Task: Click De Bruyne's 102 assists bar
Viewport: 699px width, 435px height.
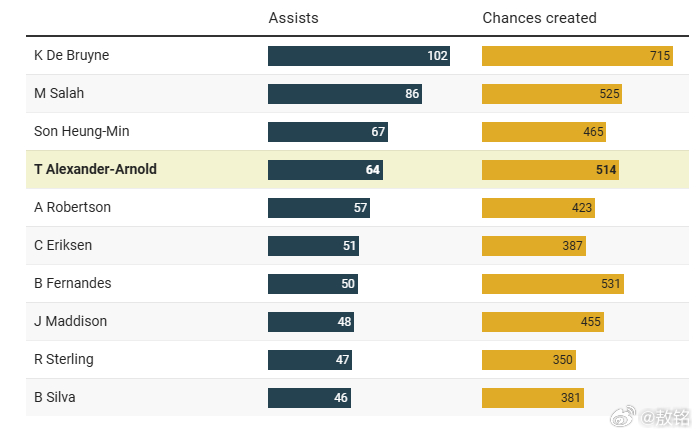Action: 359,56
